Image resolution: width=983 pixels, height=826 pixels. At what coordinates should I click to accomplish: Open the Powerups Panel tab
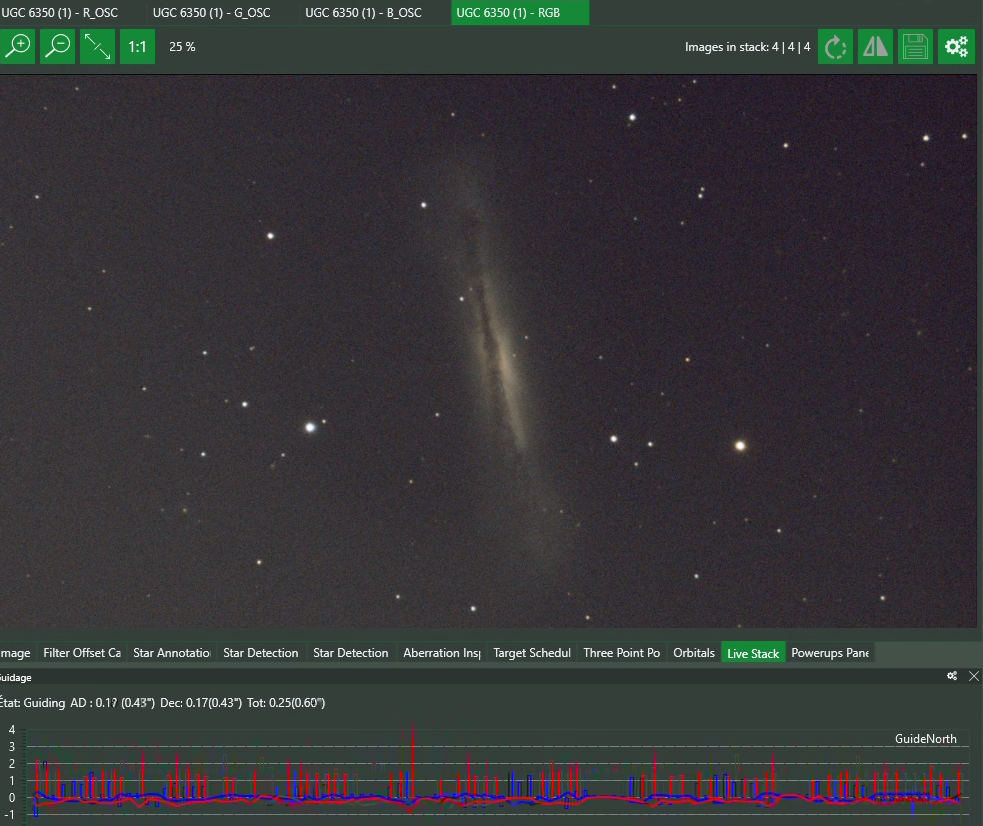coord(830,652)
